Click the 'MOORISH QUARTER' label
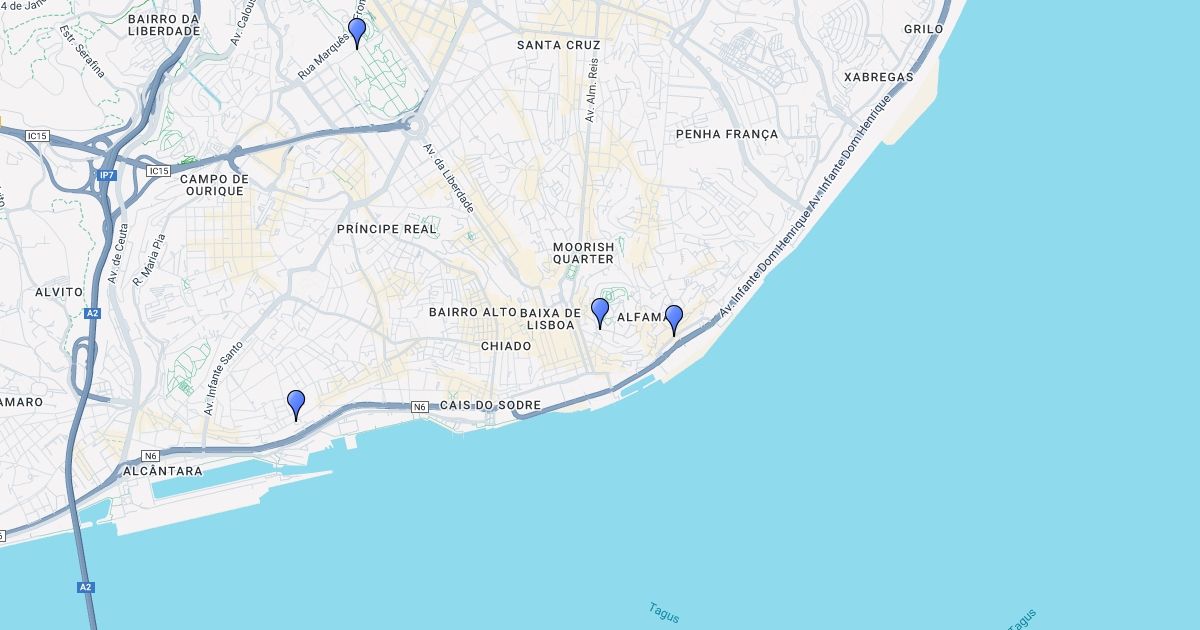 pyautogui.click(x=583, y=253)
